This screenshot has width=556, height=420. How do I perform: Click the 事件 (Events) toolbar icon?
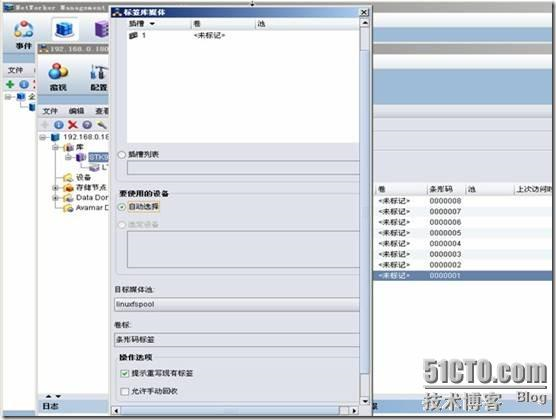pyautogui.click(x=24, y=35)
